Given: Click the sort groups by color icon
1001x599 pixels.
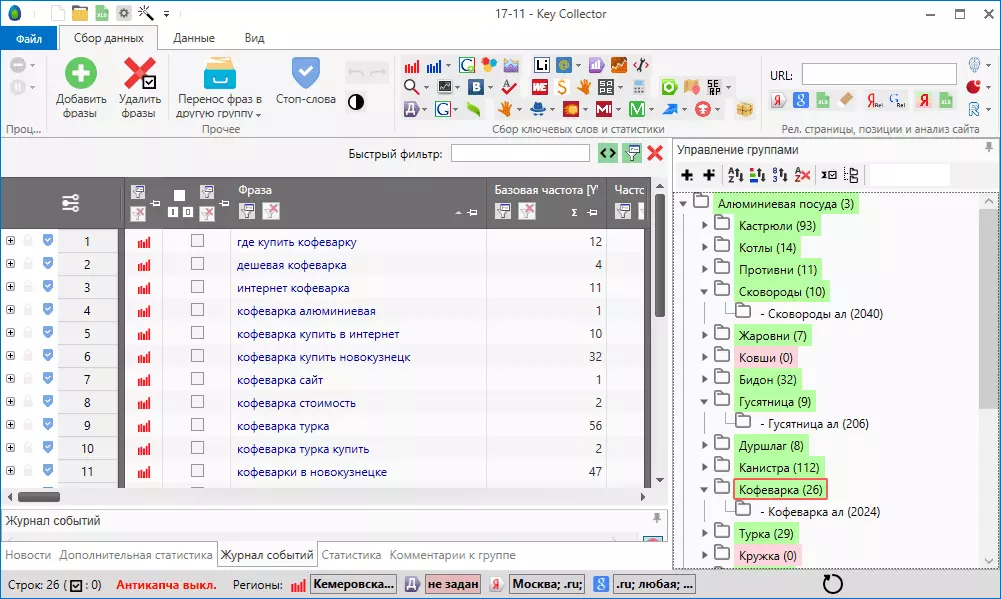Looking at the screenshot, I should pyautogui.click(x=757, y=175).
